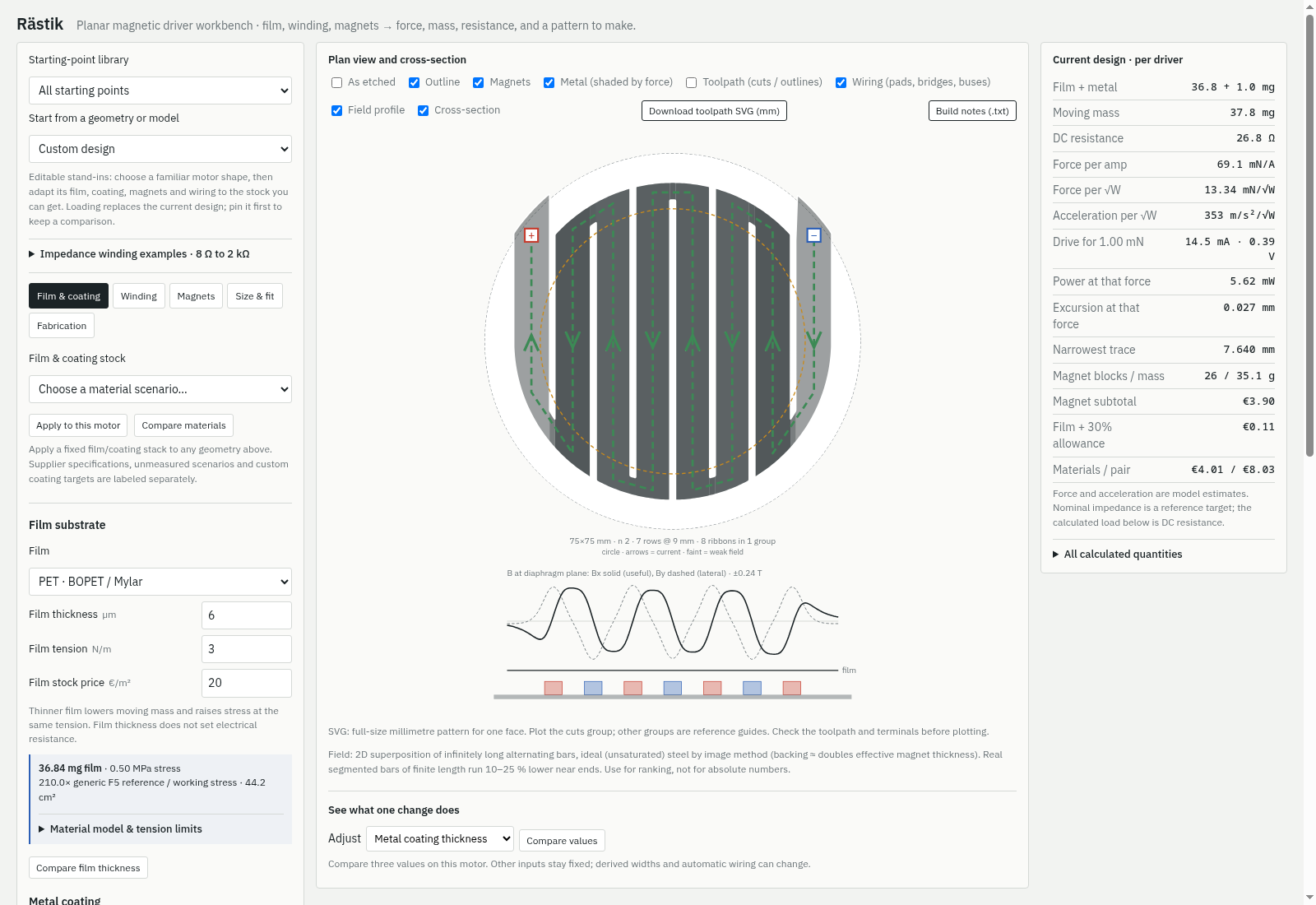This screenshot has height=905, width=1316.
Task: Click the blue minus terminal pad
Action: tap(814, 235)
